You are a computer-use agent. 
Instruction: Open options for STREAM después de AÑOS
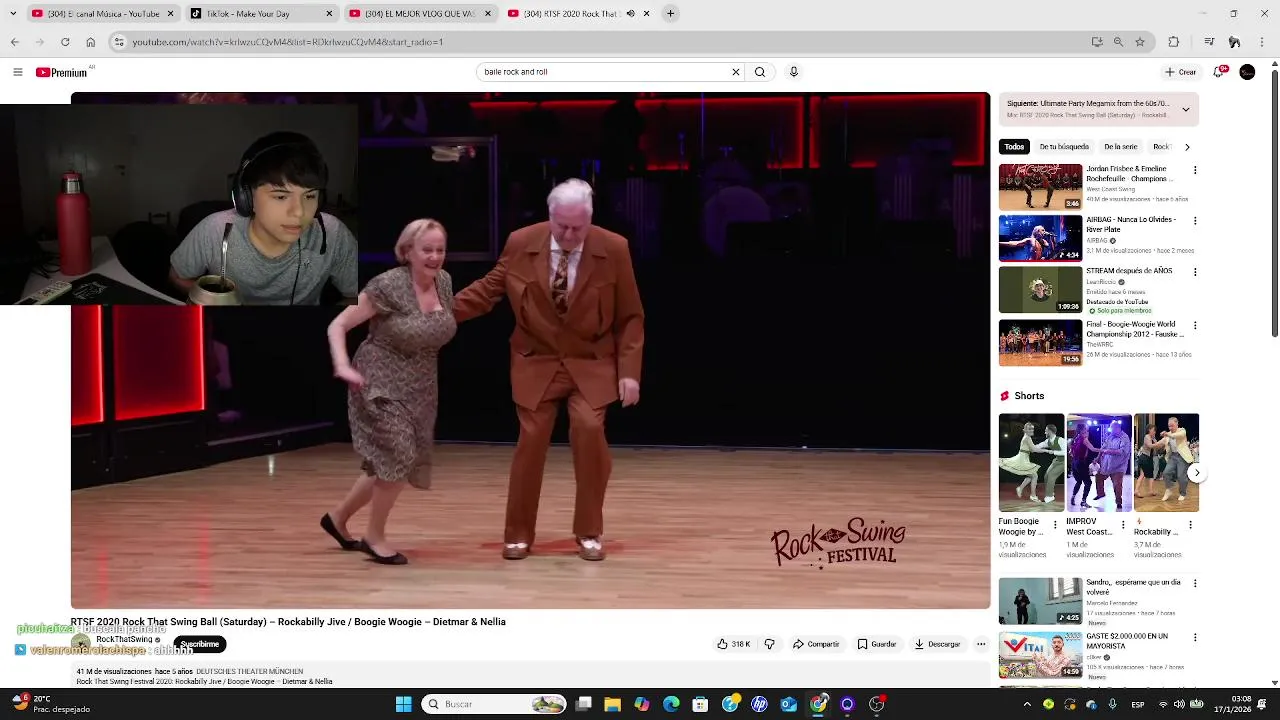[1195, 272]
